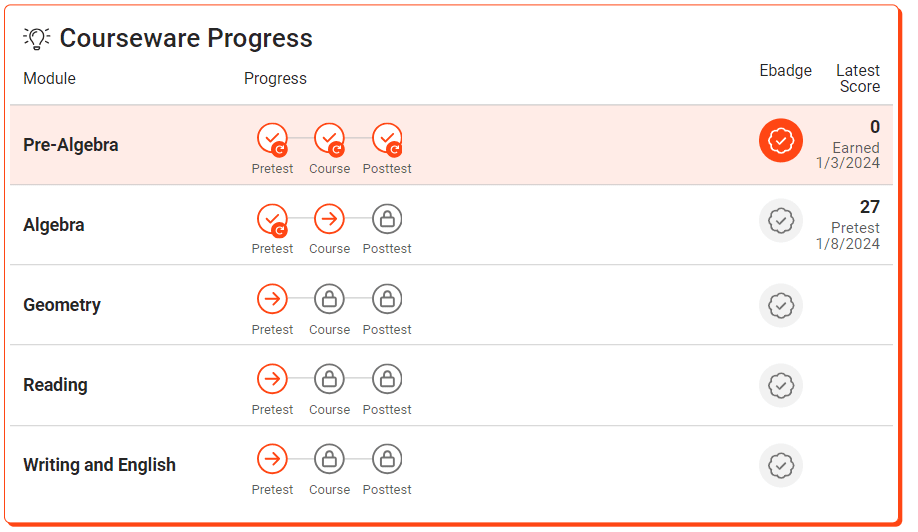Click the Geometry Ebadge icon
This screenshot has width=918, height=532.
click(780, 306)
